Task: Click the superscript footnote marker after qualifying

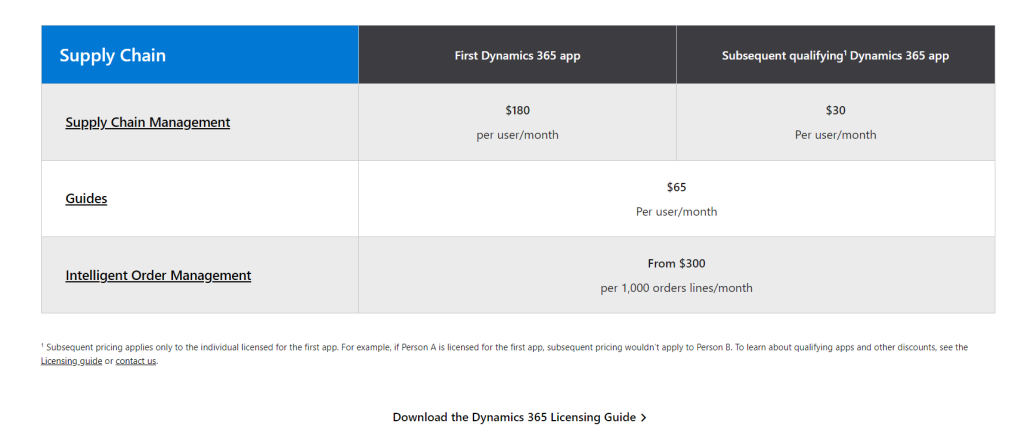Action: click(844, 53)
